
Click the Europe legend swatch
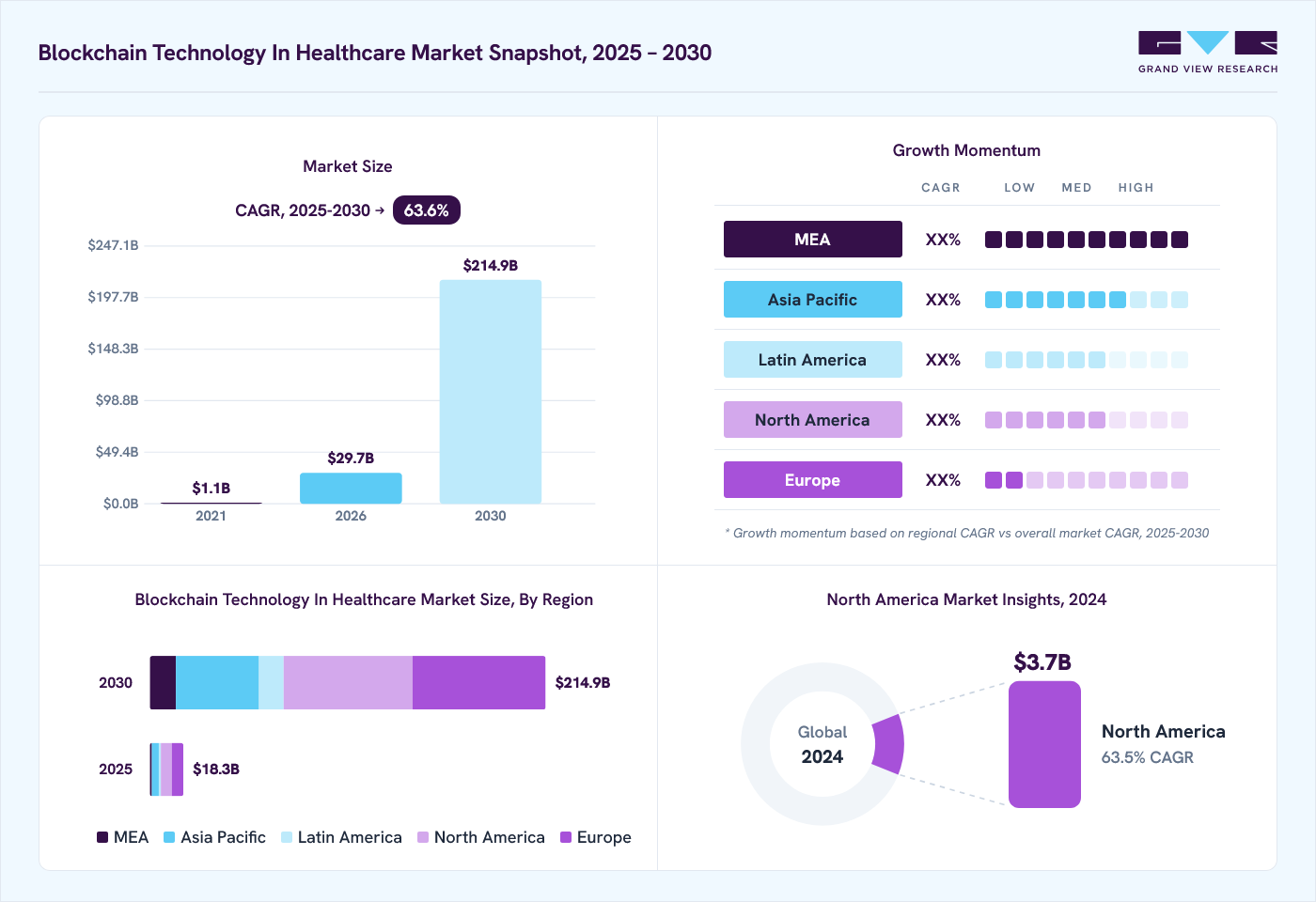pos(566,837)
